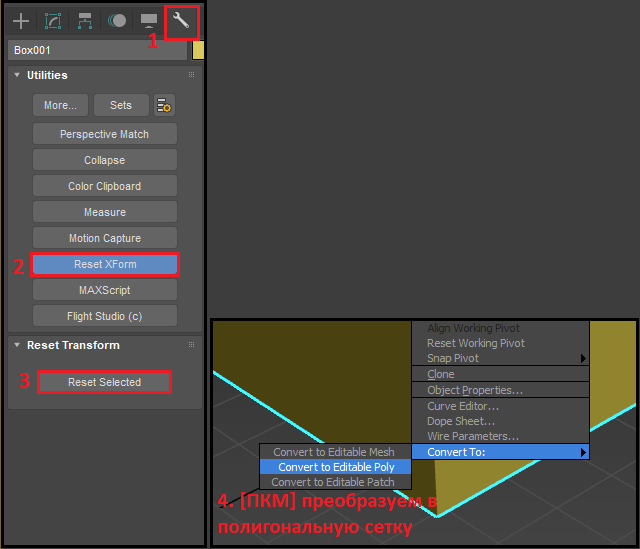
Task: Open the Motion panel tab
Action: pos(117,20)
